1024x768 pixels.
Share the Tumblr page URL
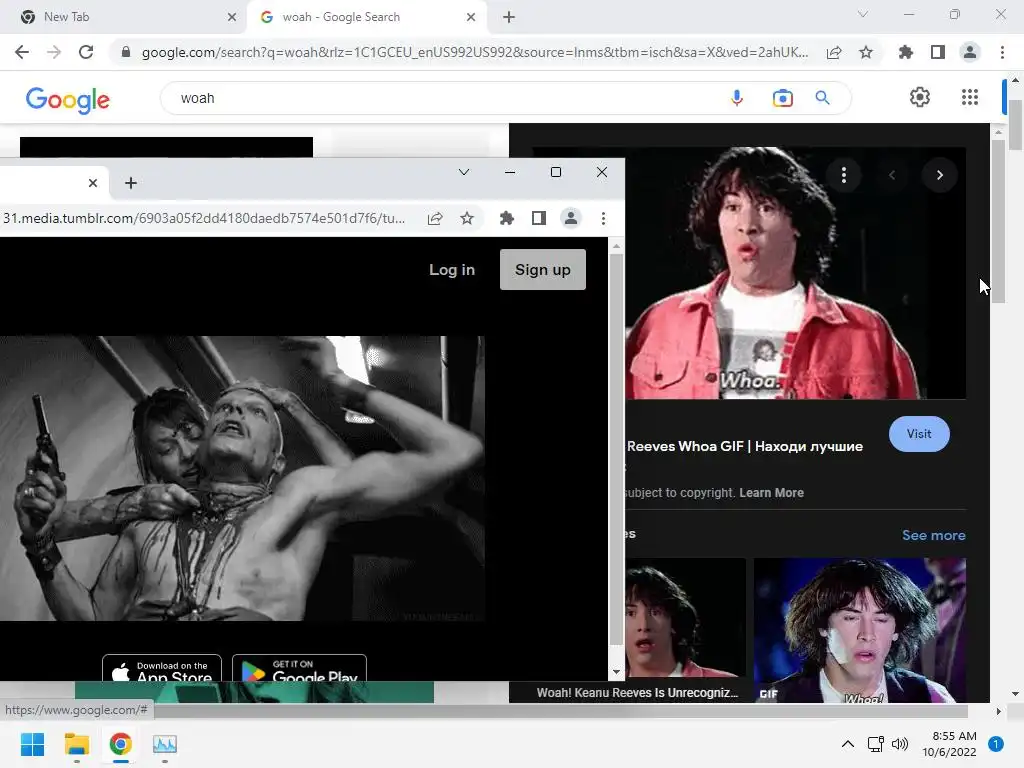pos(435,218)
